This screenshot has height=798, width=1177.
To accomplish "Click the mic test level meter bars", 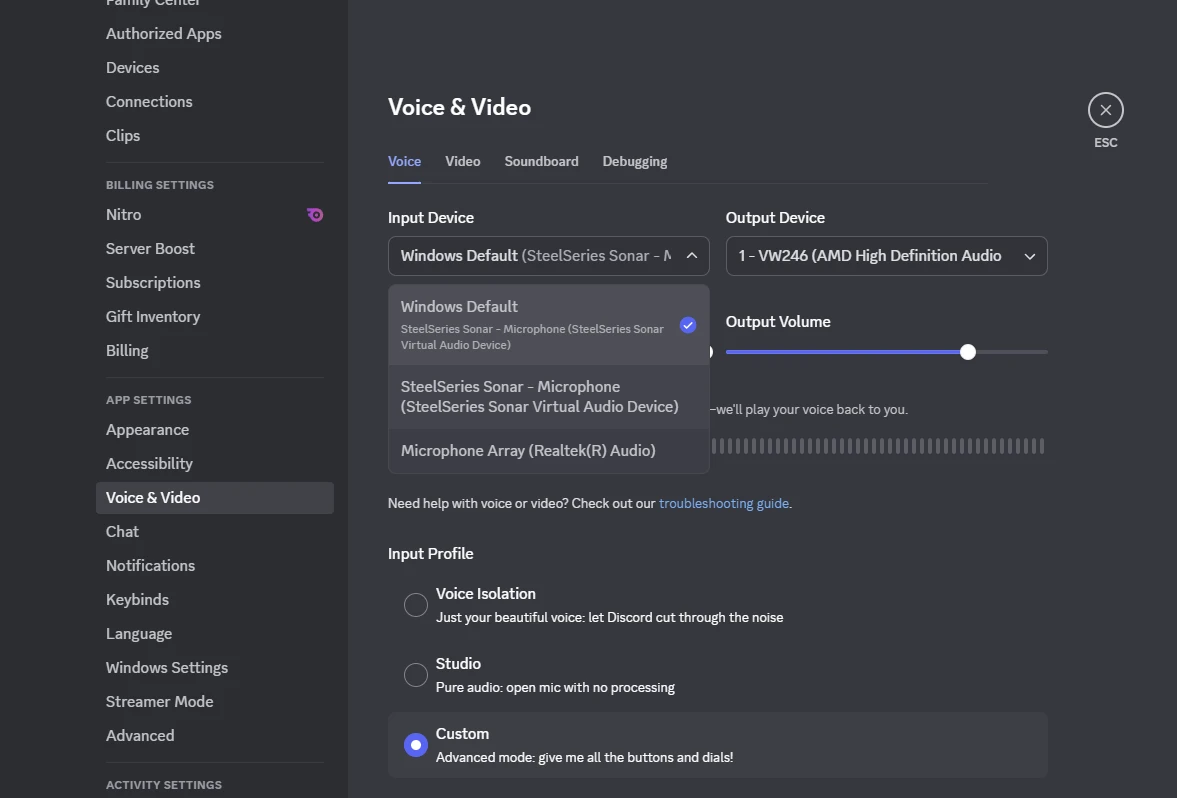I will tap(877, 446).
